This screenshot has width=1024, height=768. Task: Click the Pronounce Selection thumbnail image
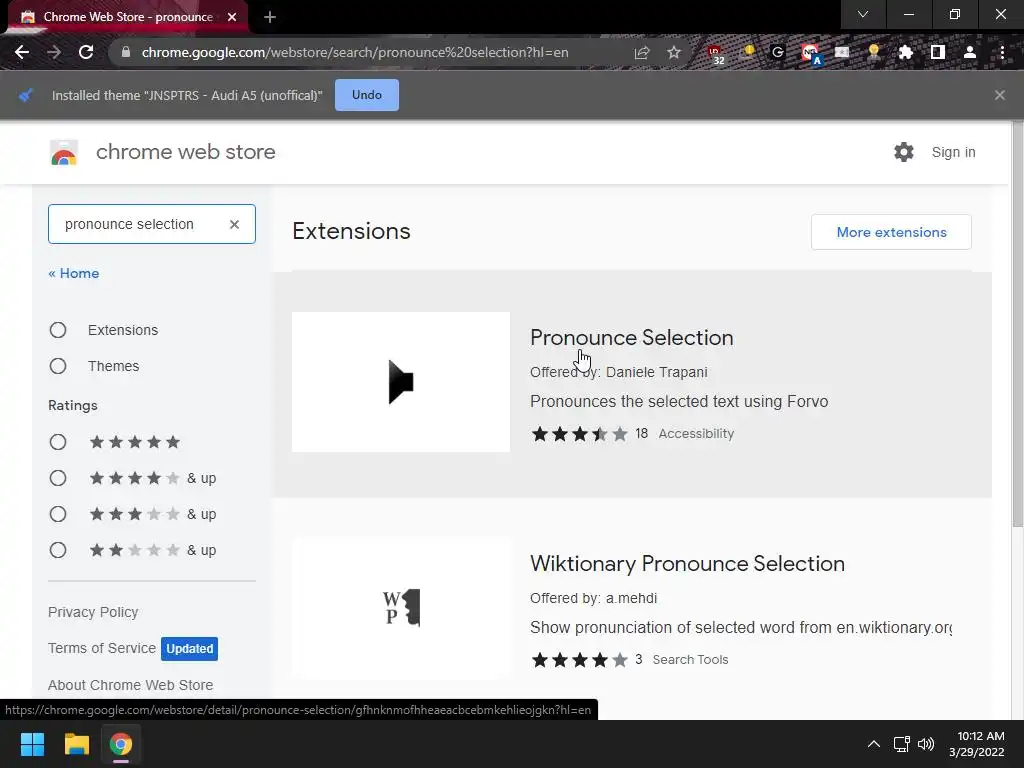tap(401, 382)
